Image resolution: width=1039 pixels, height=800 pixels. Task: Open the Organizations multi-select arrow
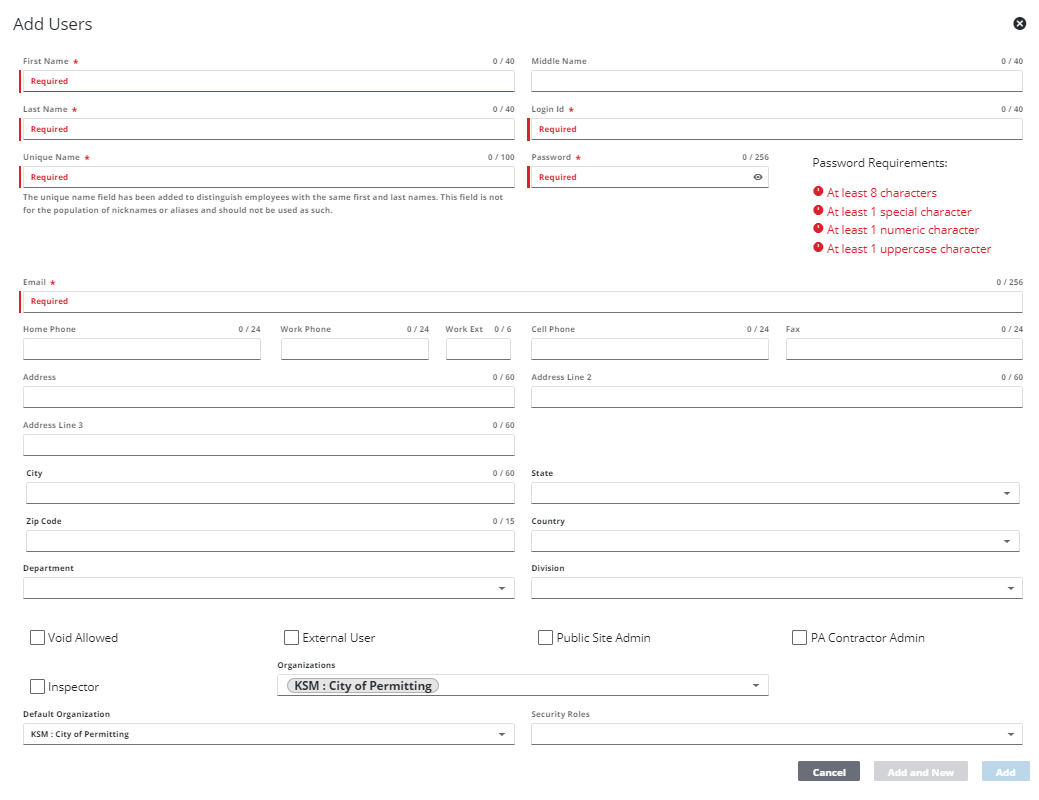click(x=755, y=685)
